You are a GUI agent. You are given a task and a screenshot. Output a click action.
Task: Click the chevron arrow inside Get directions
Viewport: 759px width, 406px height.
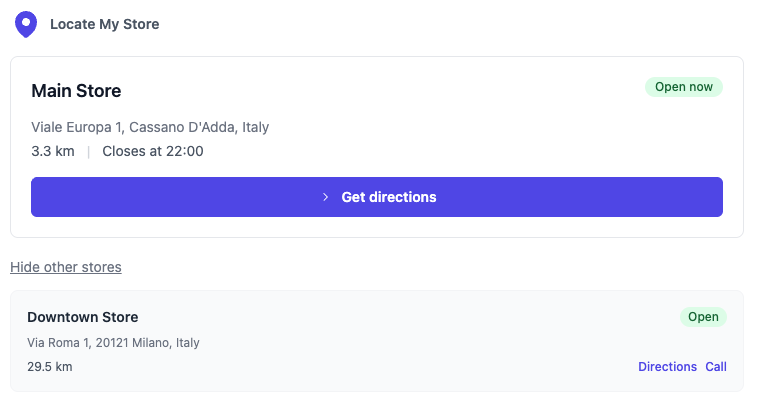325,197
